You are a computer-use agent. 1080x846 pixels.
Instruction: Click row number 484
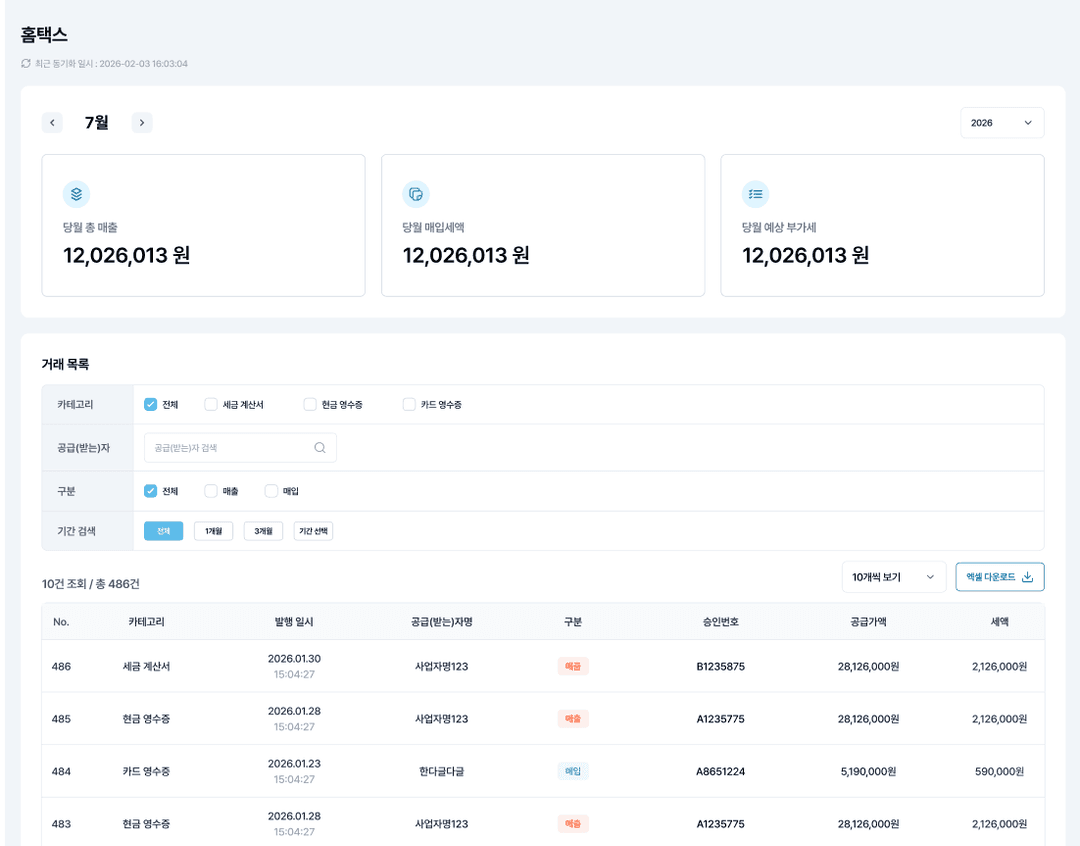coord(61,772)
